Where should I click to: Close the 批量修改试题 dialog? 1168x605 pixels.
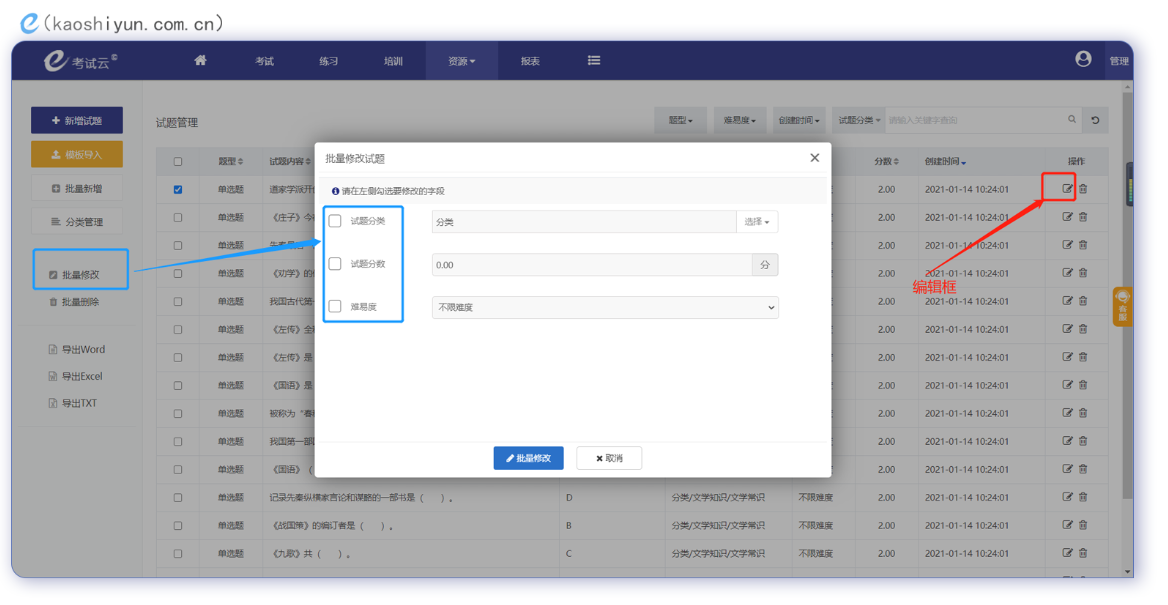[814, 158]
